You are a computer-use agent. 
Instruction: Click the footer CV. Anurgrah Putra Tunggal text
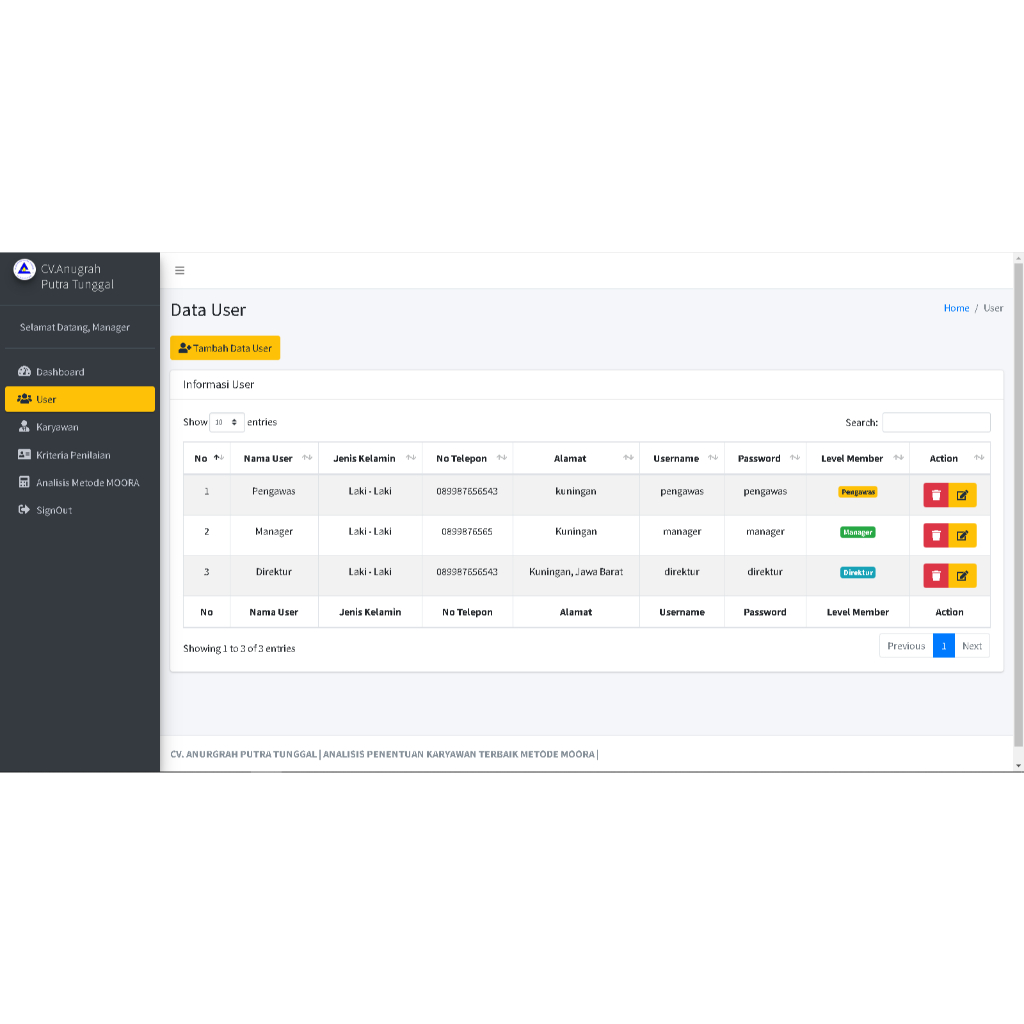point(244,754)
